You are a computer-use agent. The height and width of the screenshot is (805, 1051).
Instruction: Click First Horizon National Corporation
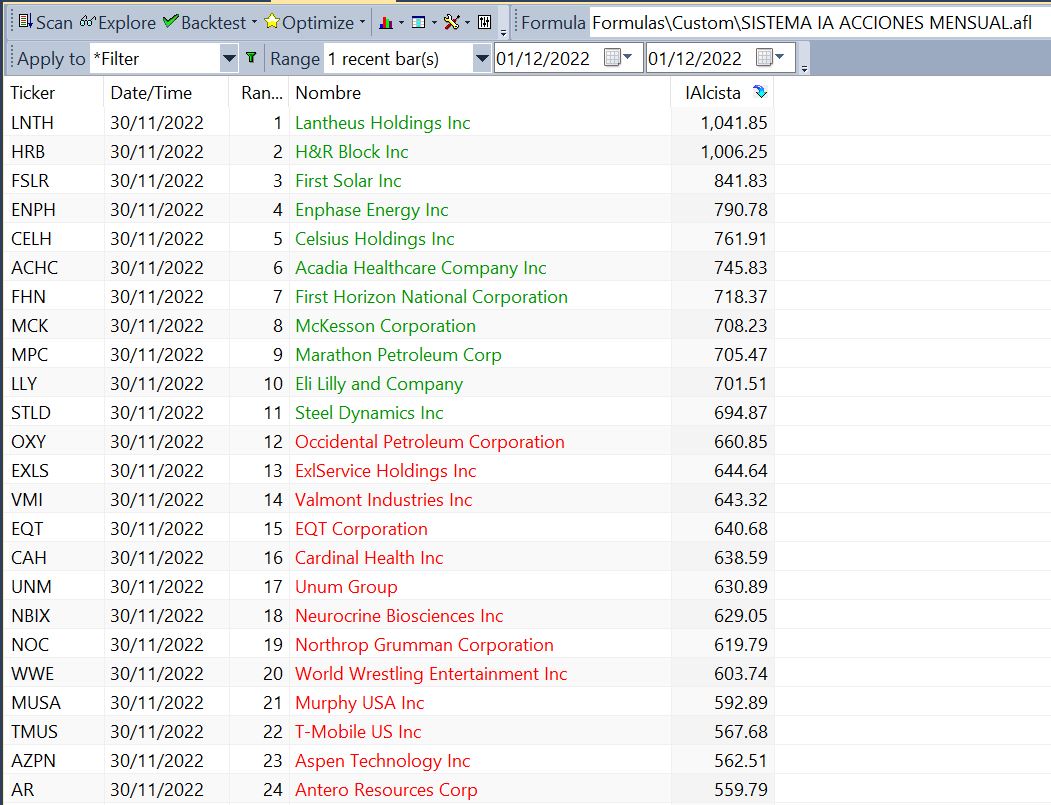(x=431, y=296)
